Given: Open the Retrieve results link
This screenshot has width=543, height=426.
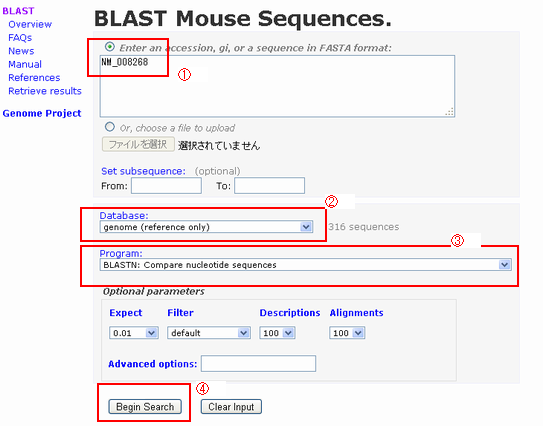Looking at the screenshot, I should coord(45,91).
